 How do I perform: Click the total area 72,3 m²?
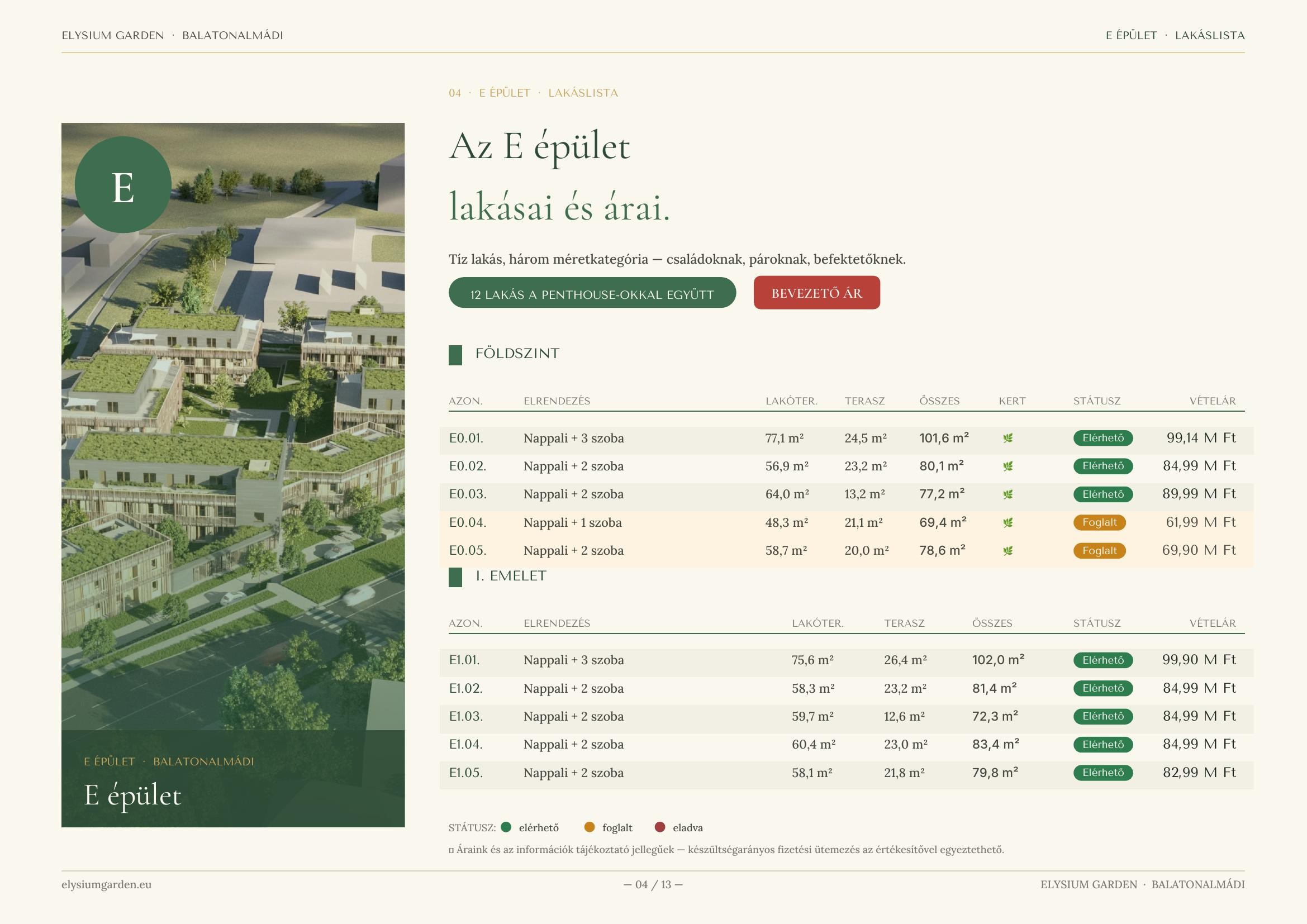[x=995, y=716]
